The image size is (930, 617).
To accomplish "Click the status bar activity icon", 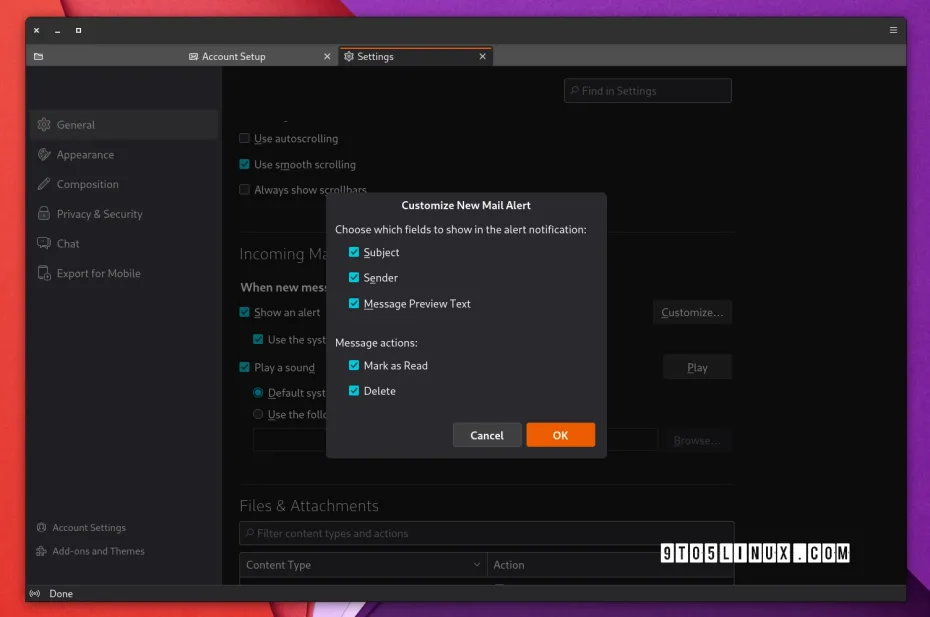I will 35,593.
